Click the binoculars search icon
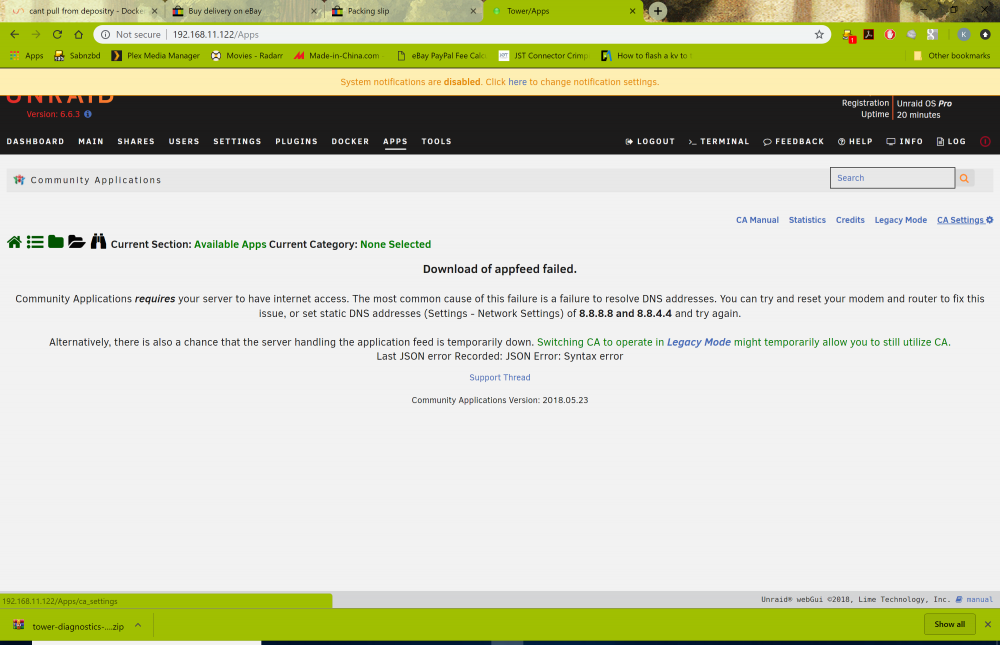Screen dimensions: 1000x645 point(98,241)
